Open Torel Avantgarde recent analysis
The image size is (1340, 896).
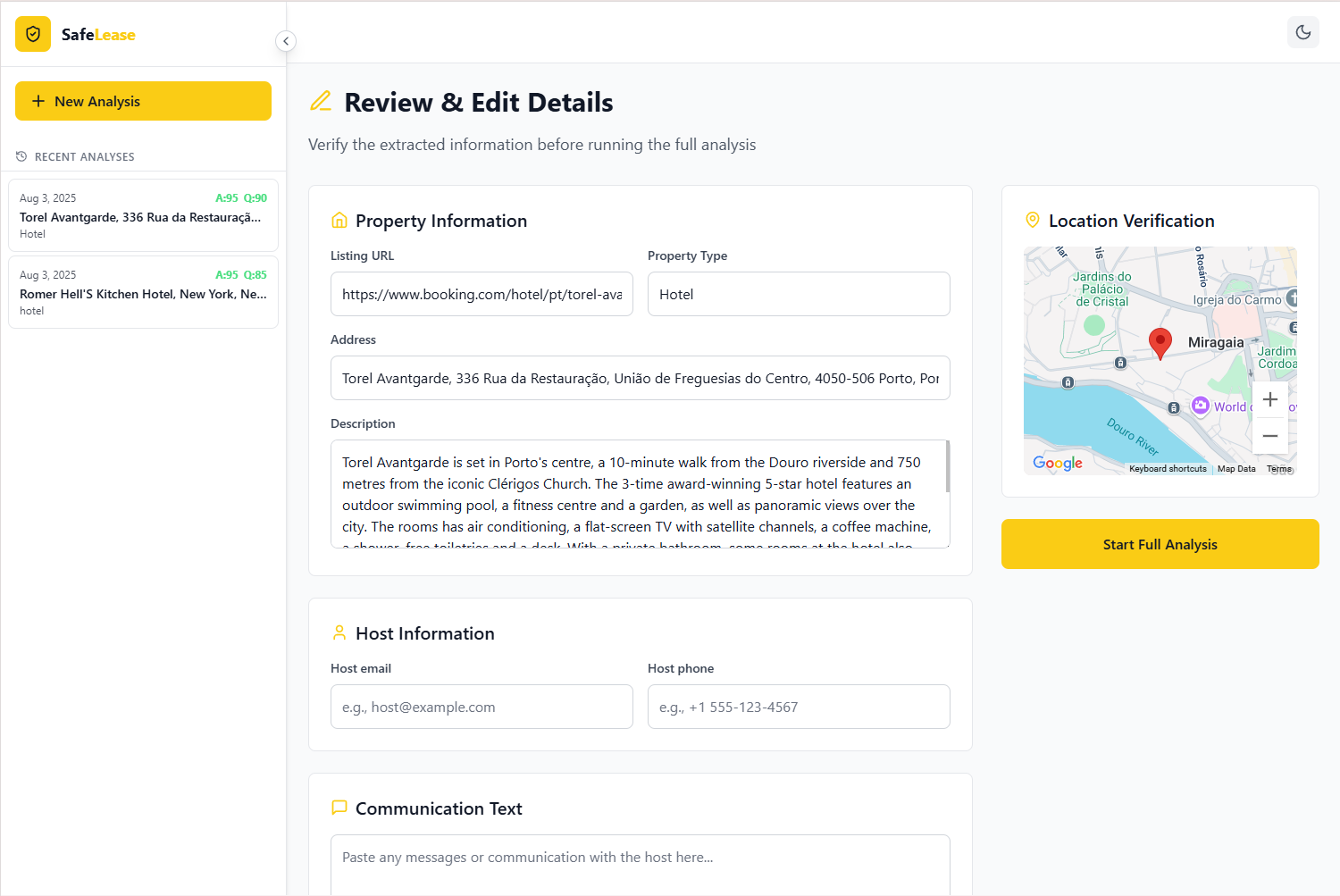(143, 215)
